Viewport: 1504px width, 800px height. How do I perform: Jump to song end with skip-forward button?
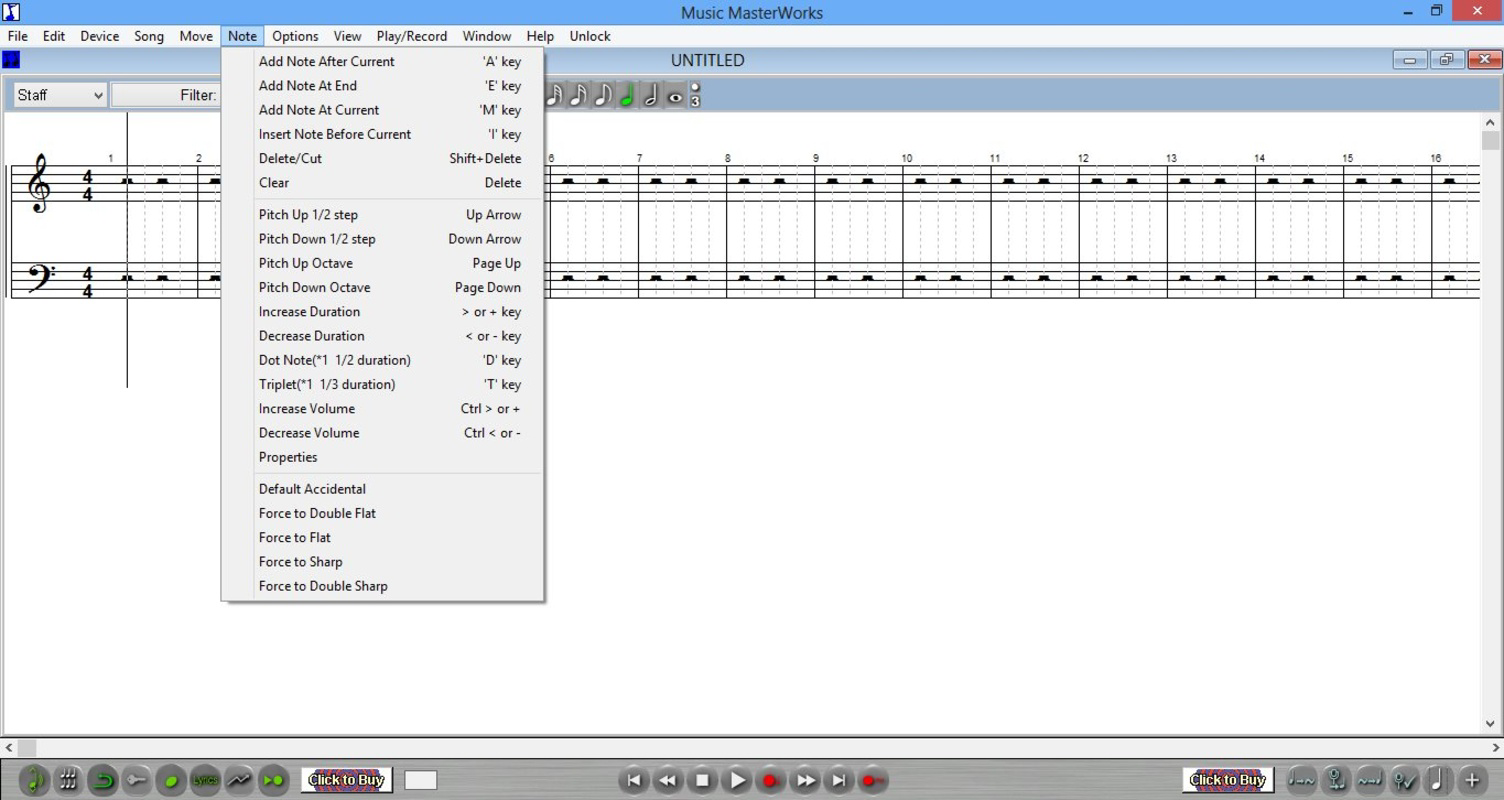click(x=840, y=780)
